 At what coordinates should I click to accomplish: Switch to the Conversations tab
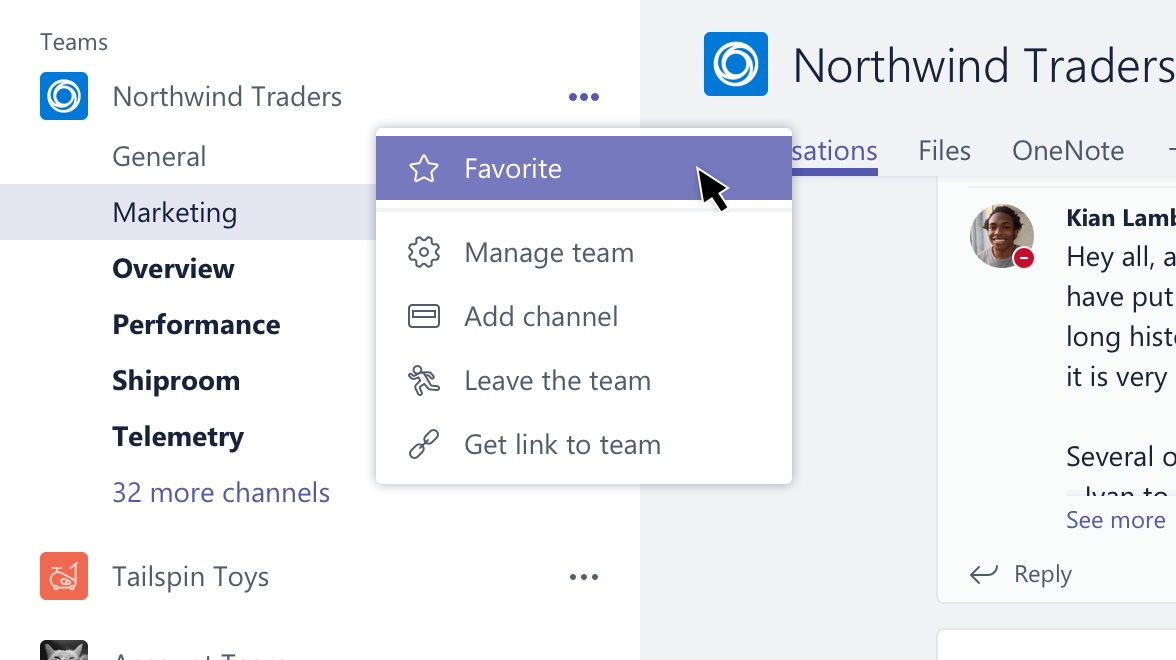point(834,152)
